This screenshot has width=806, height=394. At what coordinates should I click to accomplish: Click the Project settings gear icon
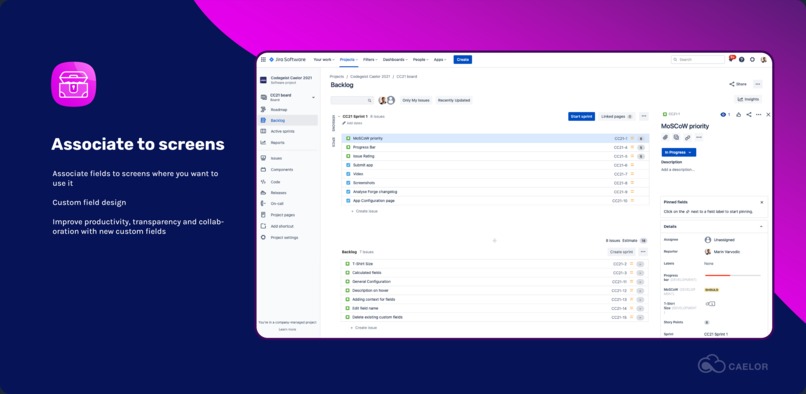(x=263, y=237)
